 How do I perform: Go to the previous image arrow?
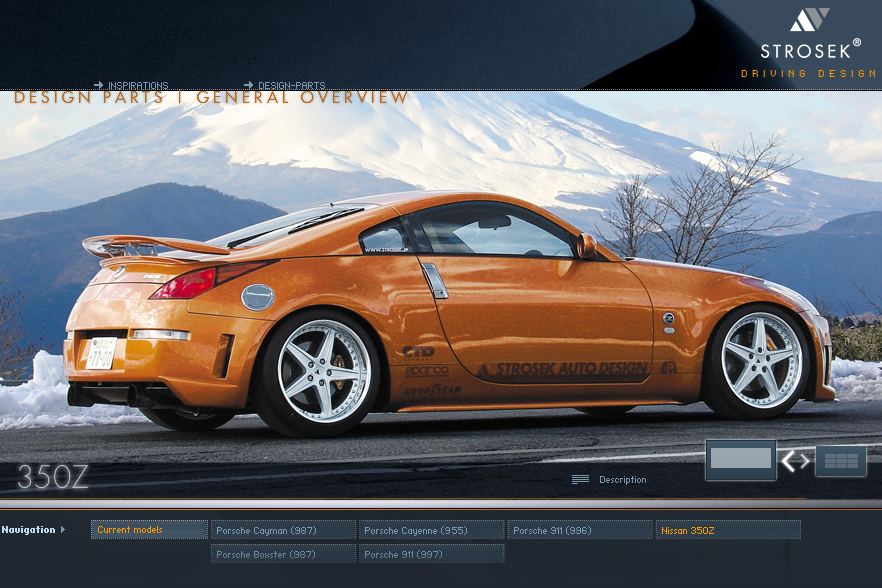788,461
